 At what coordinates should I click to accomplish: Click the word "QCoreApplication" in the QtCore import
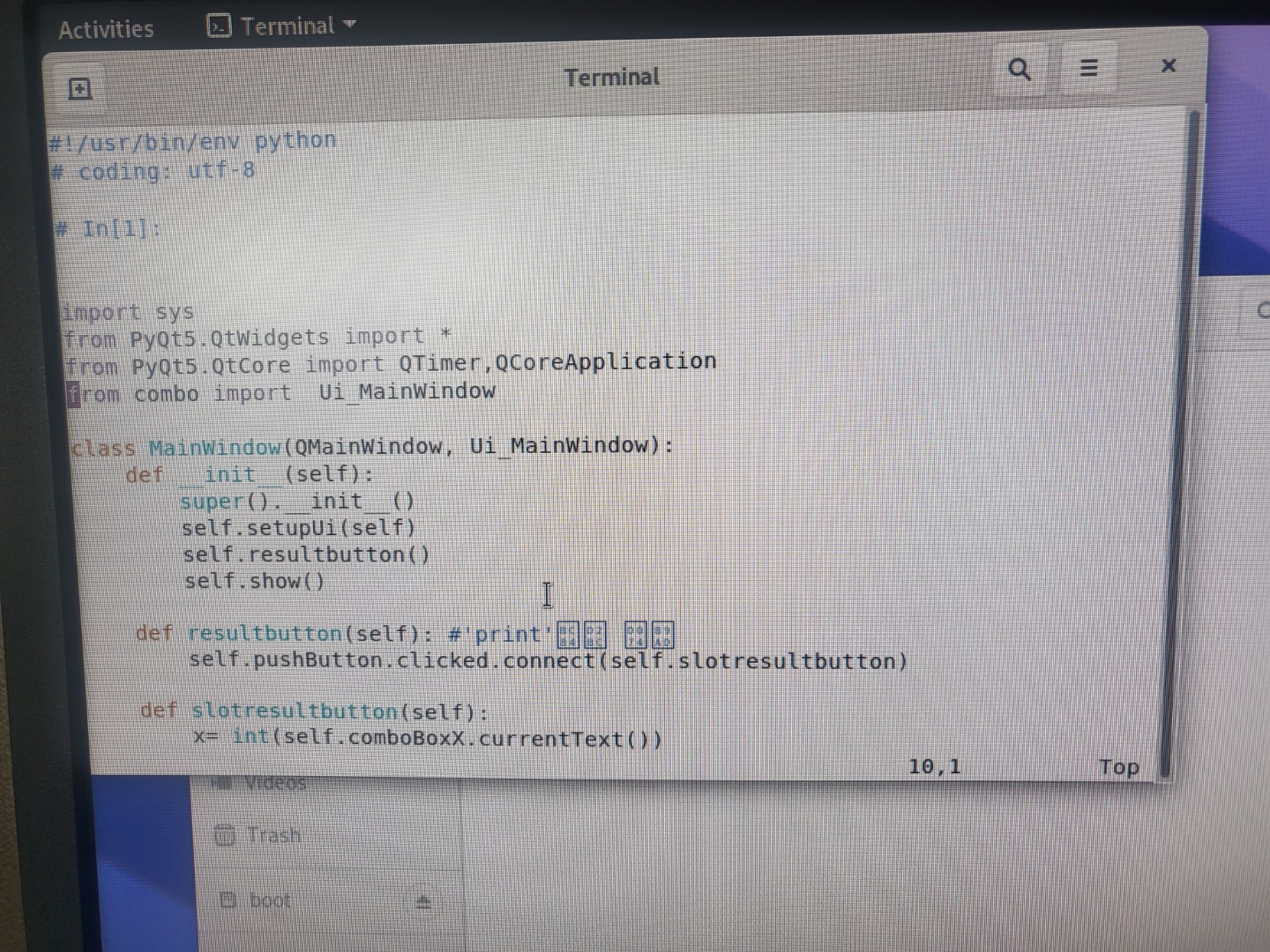pyautogui.click(x=605, y=361)
